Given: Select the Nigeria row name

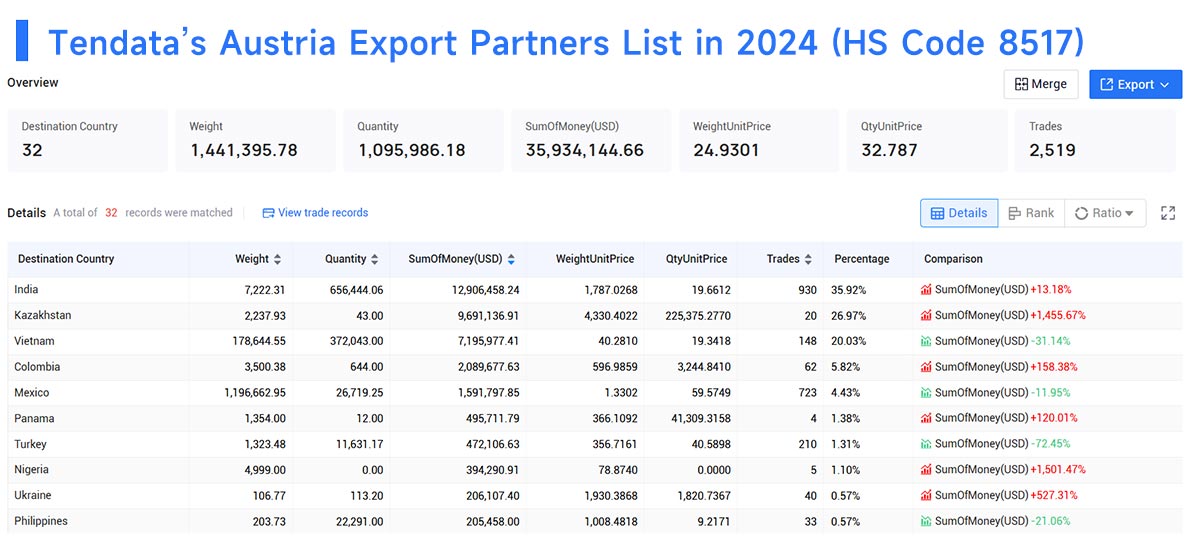Looking at the screenshot, I should (31, 469).
